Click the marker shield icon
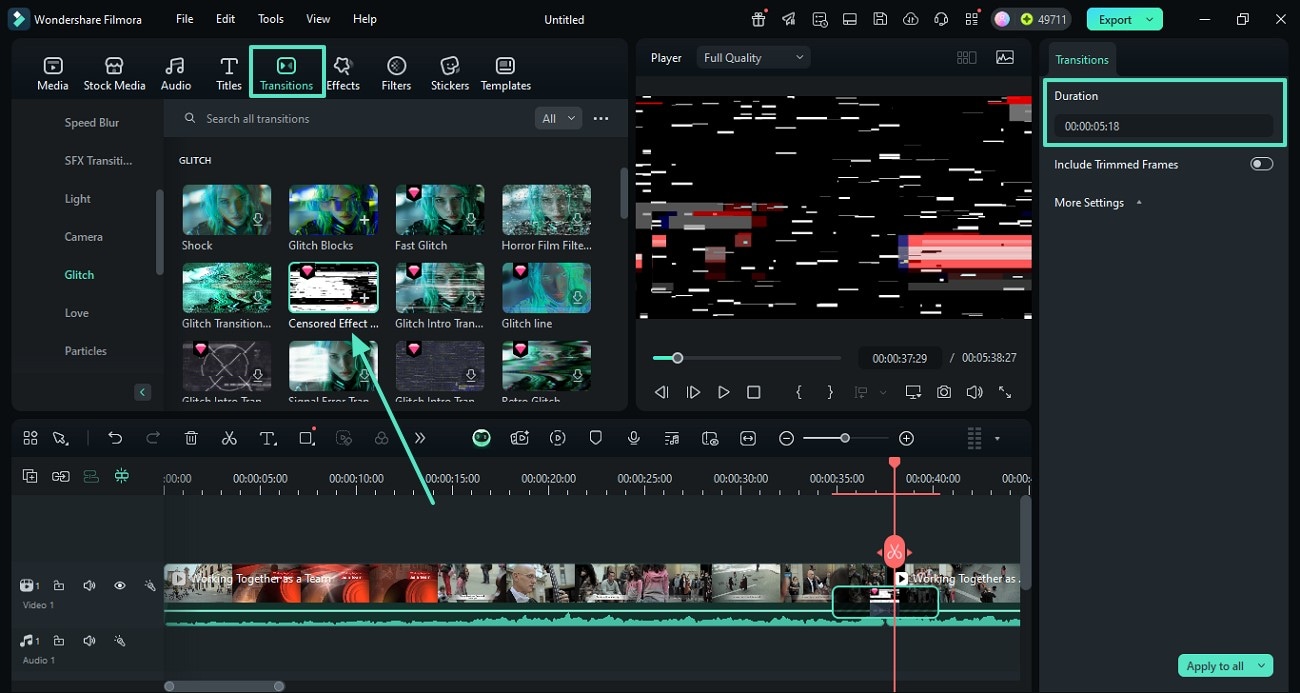This screenshot has width=1300, height=693. tap(596, 438)
